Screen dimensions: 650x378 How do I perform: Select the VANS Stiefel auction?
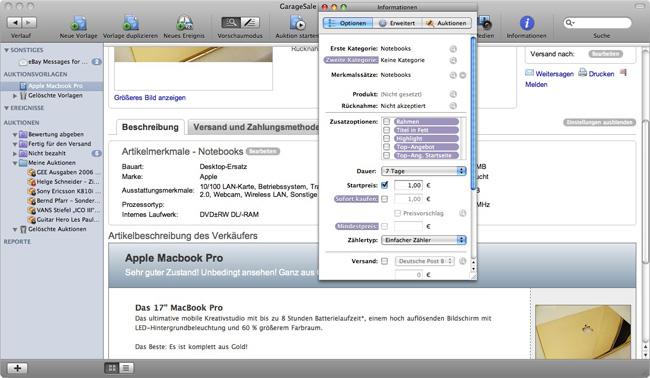pyautogui.click(x=64, y=210)
